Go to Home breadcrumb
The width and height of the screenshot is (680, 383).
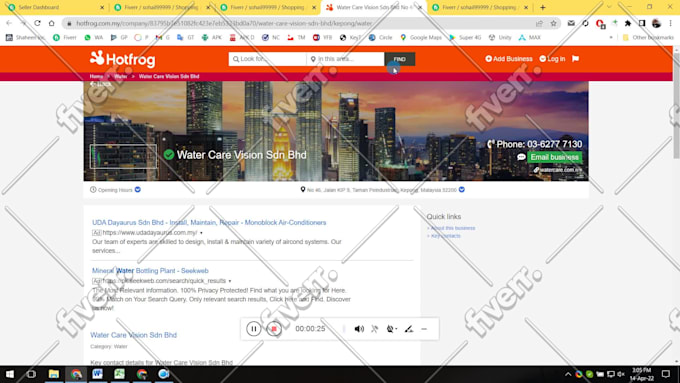click(x=96, y=76)
